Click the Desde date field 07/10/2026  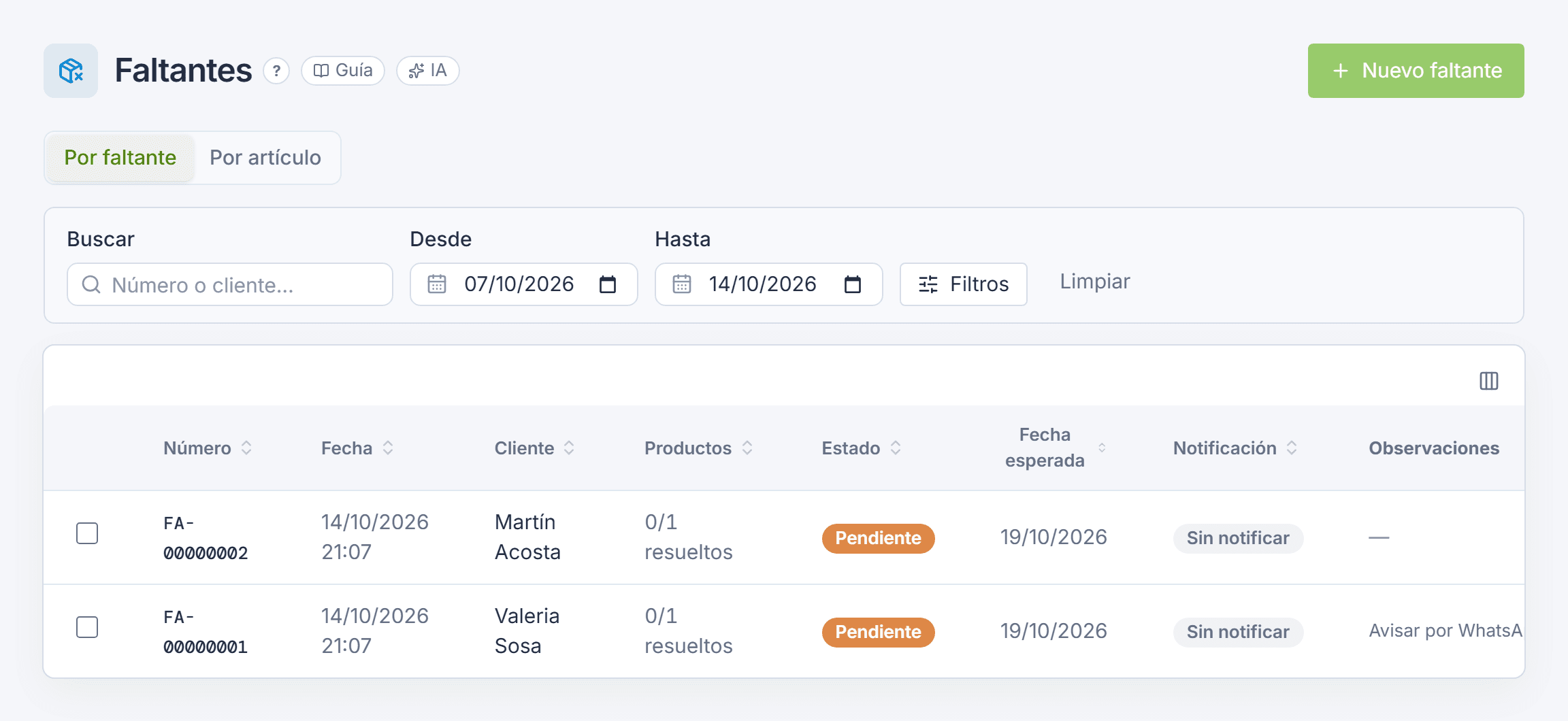523,284
